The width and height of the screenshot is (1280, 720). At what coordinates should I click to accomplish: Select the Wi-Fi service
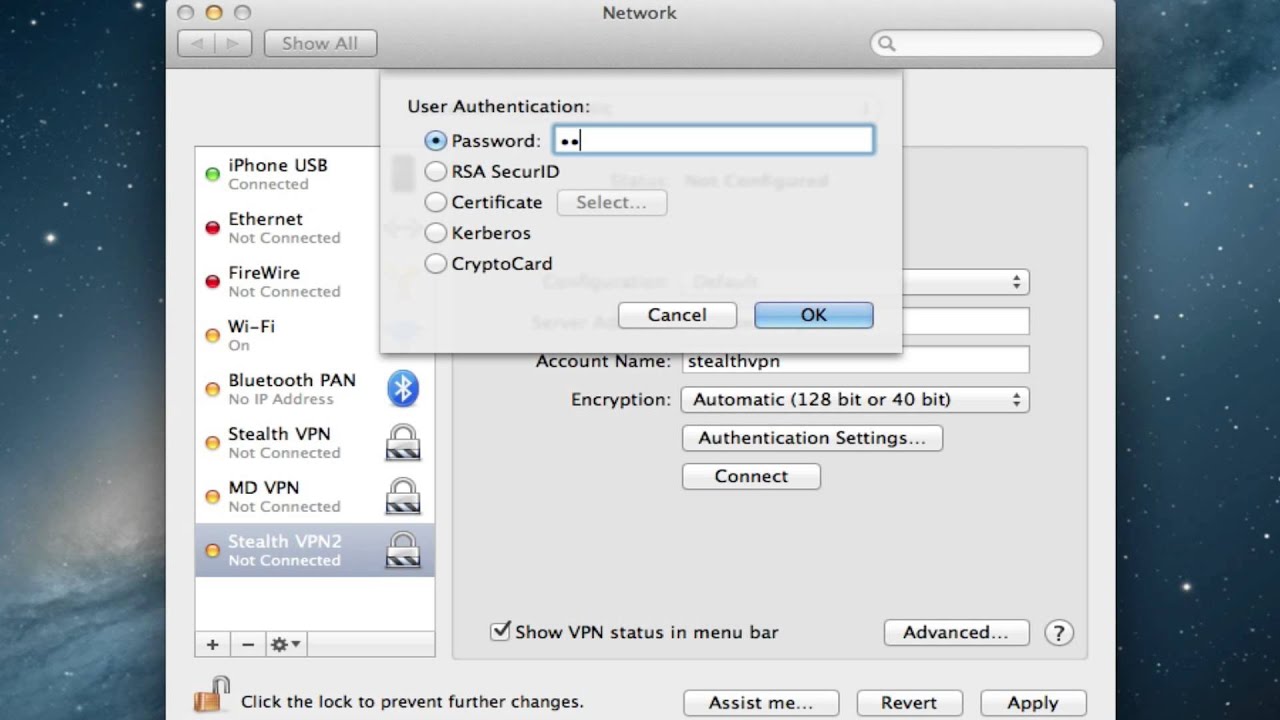tap(315, 335)
